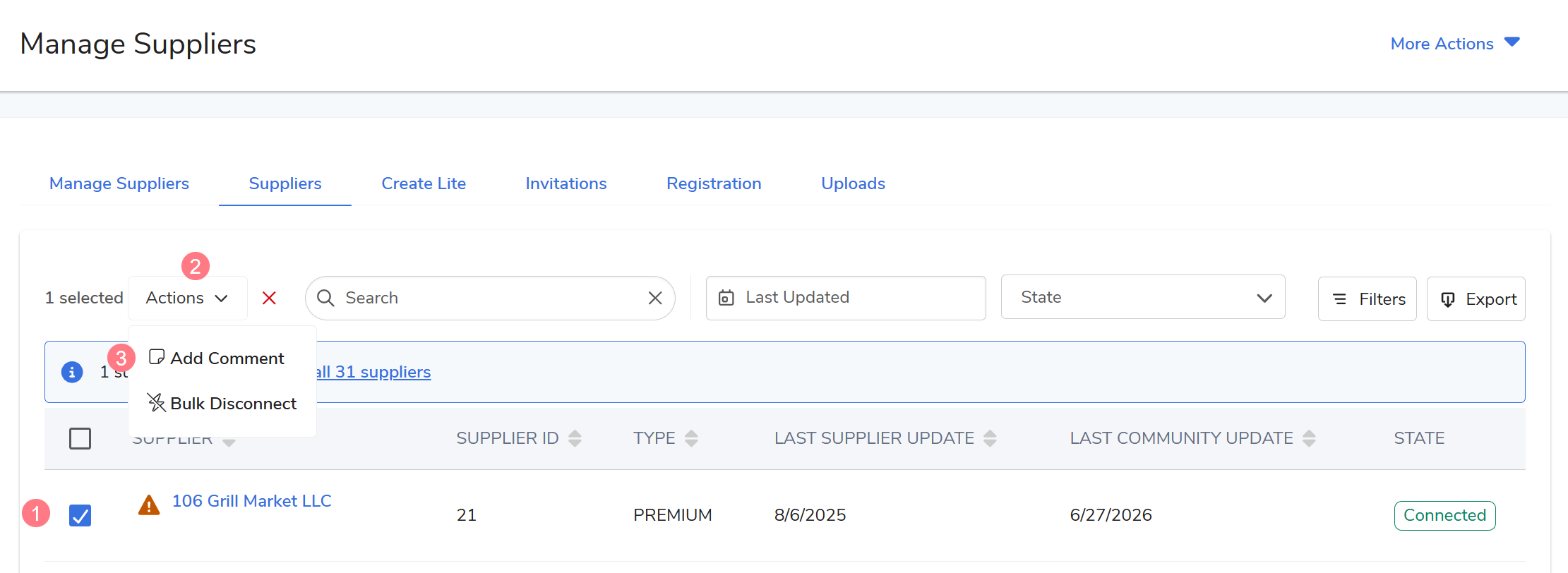Choose Add Comment from the Actions menu
This screenshot has width=1568, height=573.
click(217, 358)
